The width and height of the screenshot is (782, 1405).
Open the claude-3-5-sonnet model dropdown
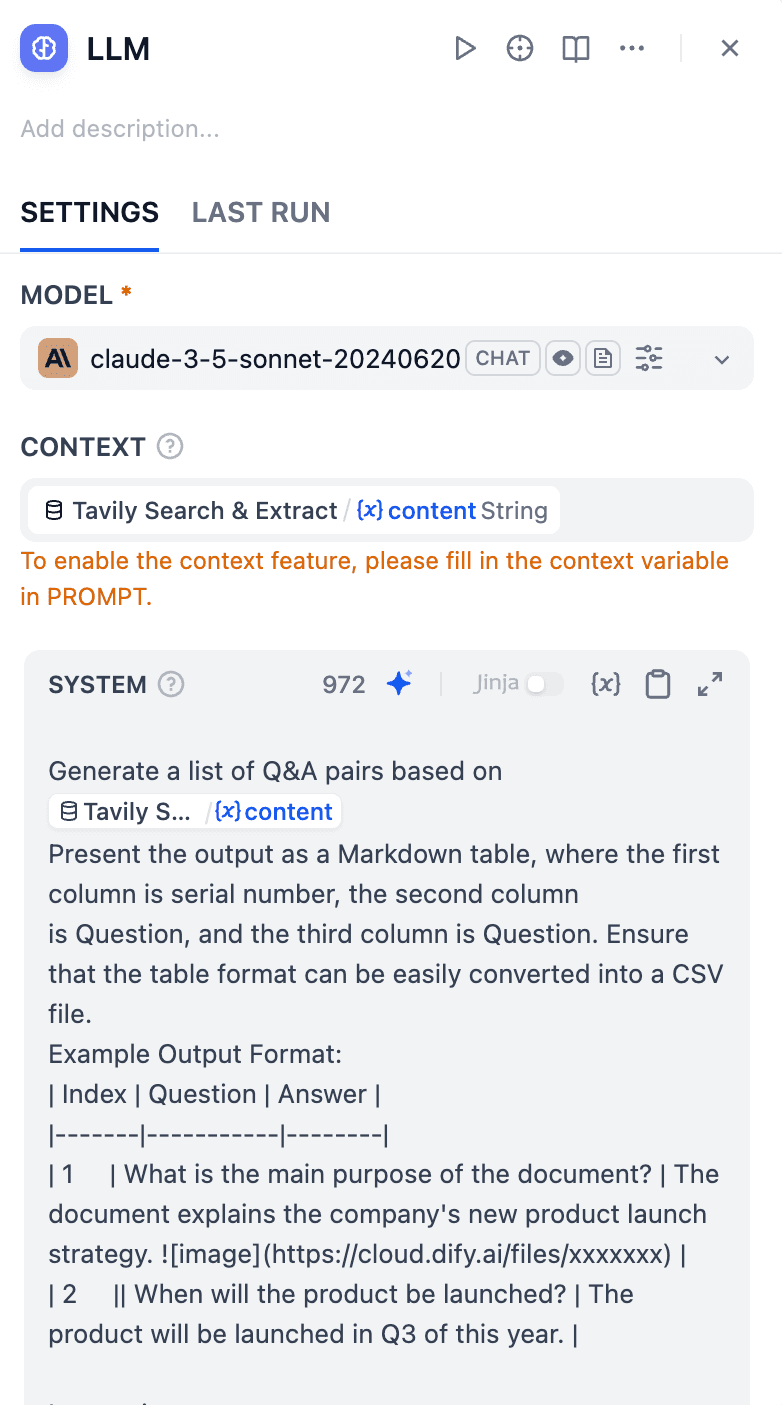(x=275, y=358)
